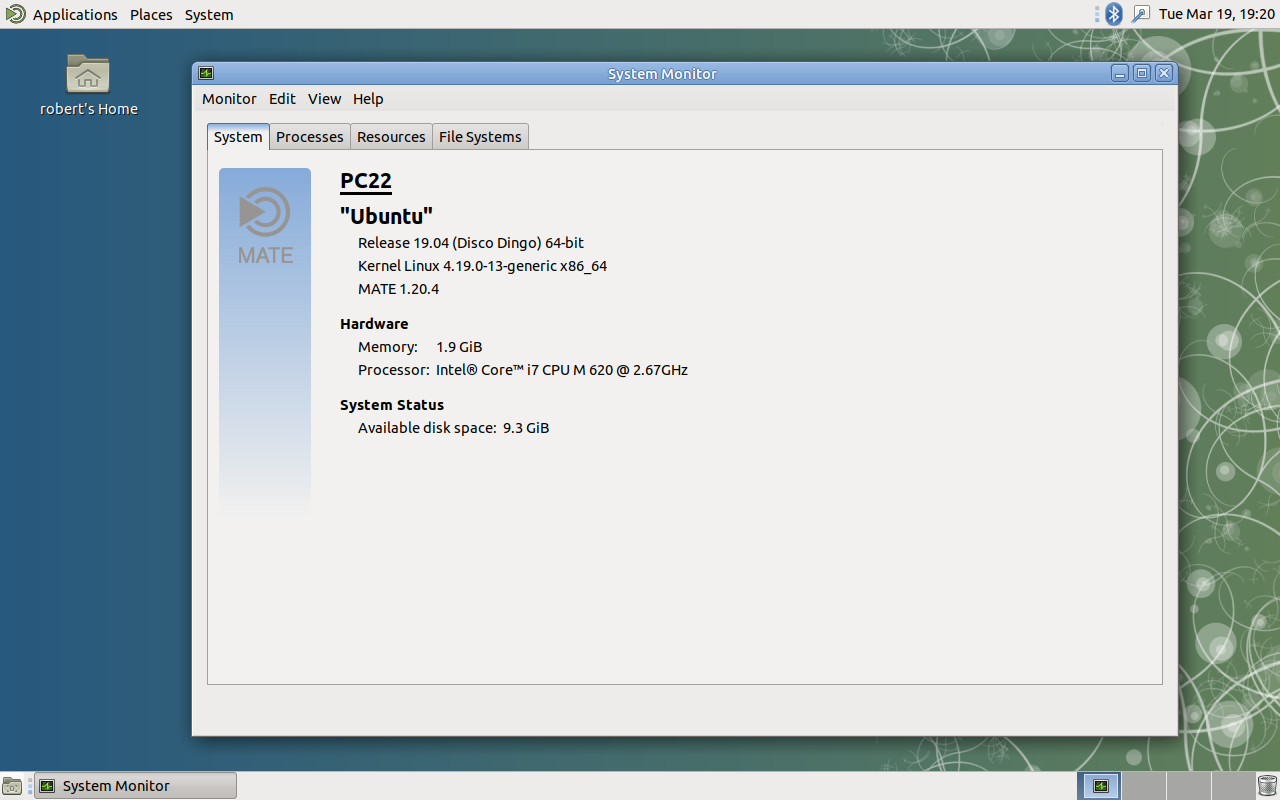Switch to the empty workspace beside Trash
Image resolution: width=1280 pixels, height=800 pixels.
click(1232, 786)
